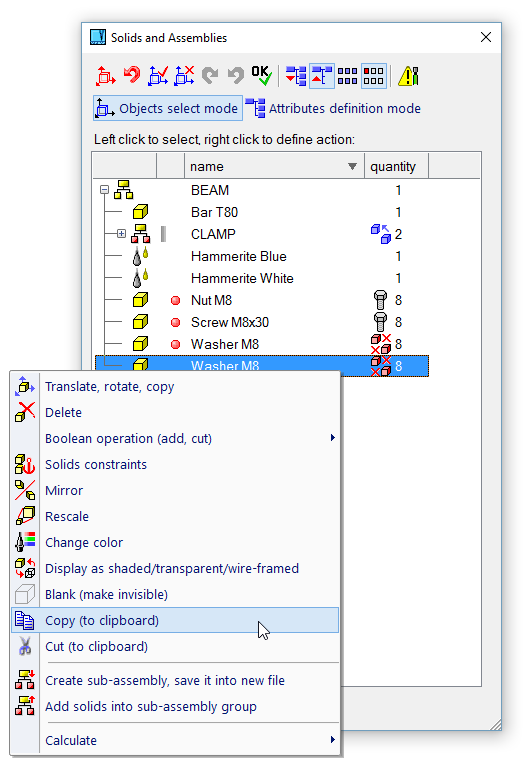Click the red undo arrow toolbar icon
This screenshot has width=527, height=761.
(132, 76)
